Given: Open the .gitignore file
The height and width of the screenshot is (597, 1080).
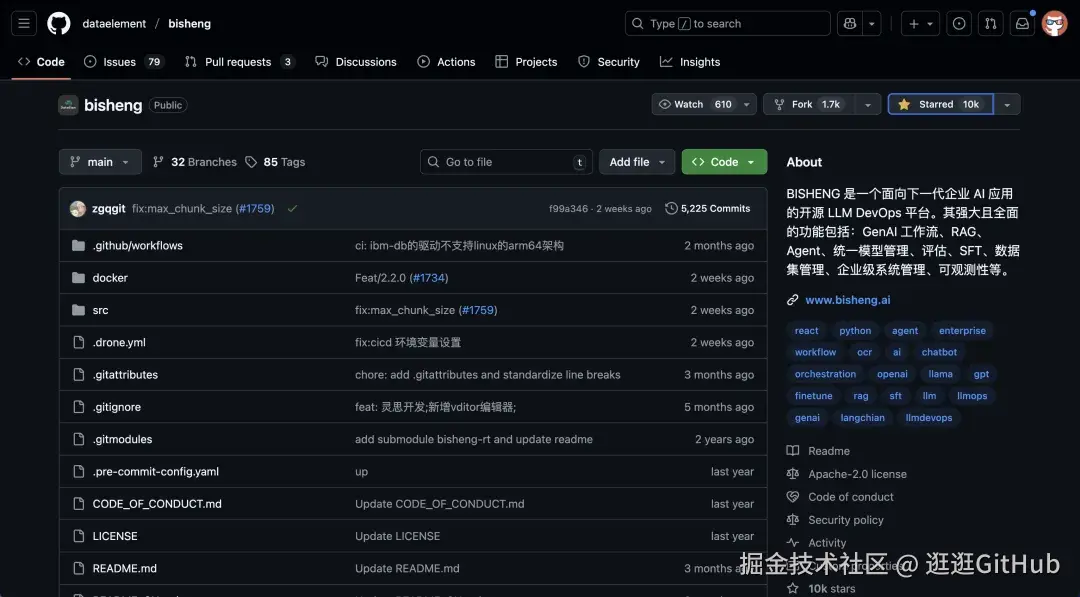Looking at the screenshot, I should [x=116, y=408].
